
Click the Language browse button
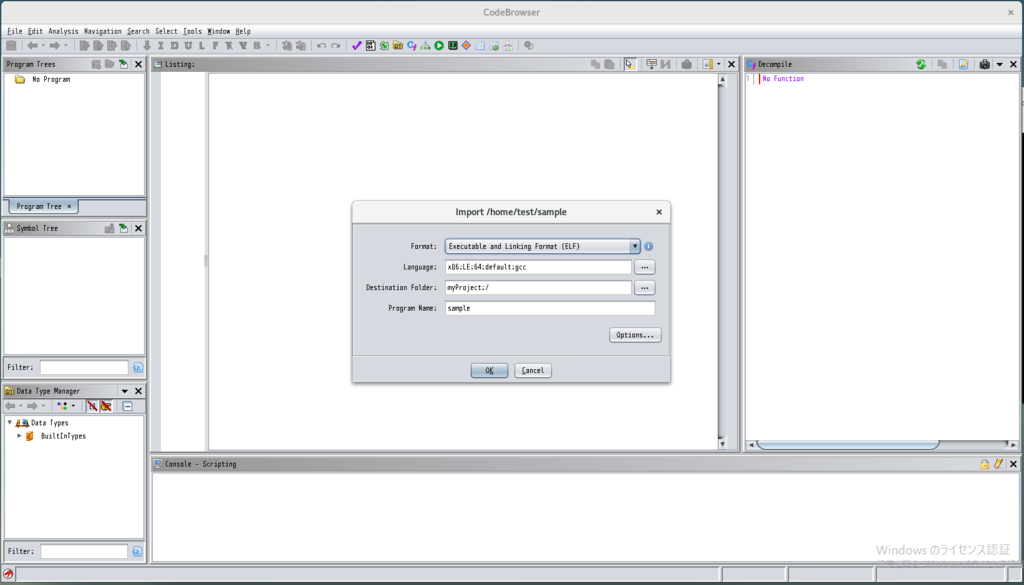click(645, 267)
